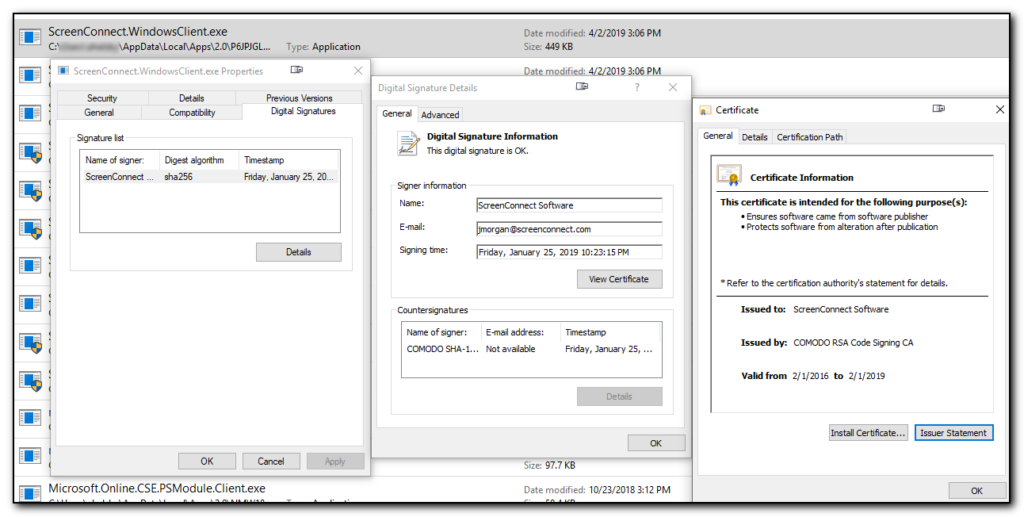Viewport: 1024px width, 517px height.
Task: Click the remote-session icon in Certificate title bar
Action: (938, 108)
